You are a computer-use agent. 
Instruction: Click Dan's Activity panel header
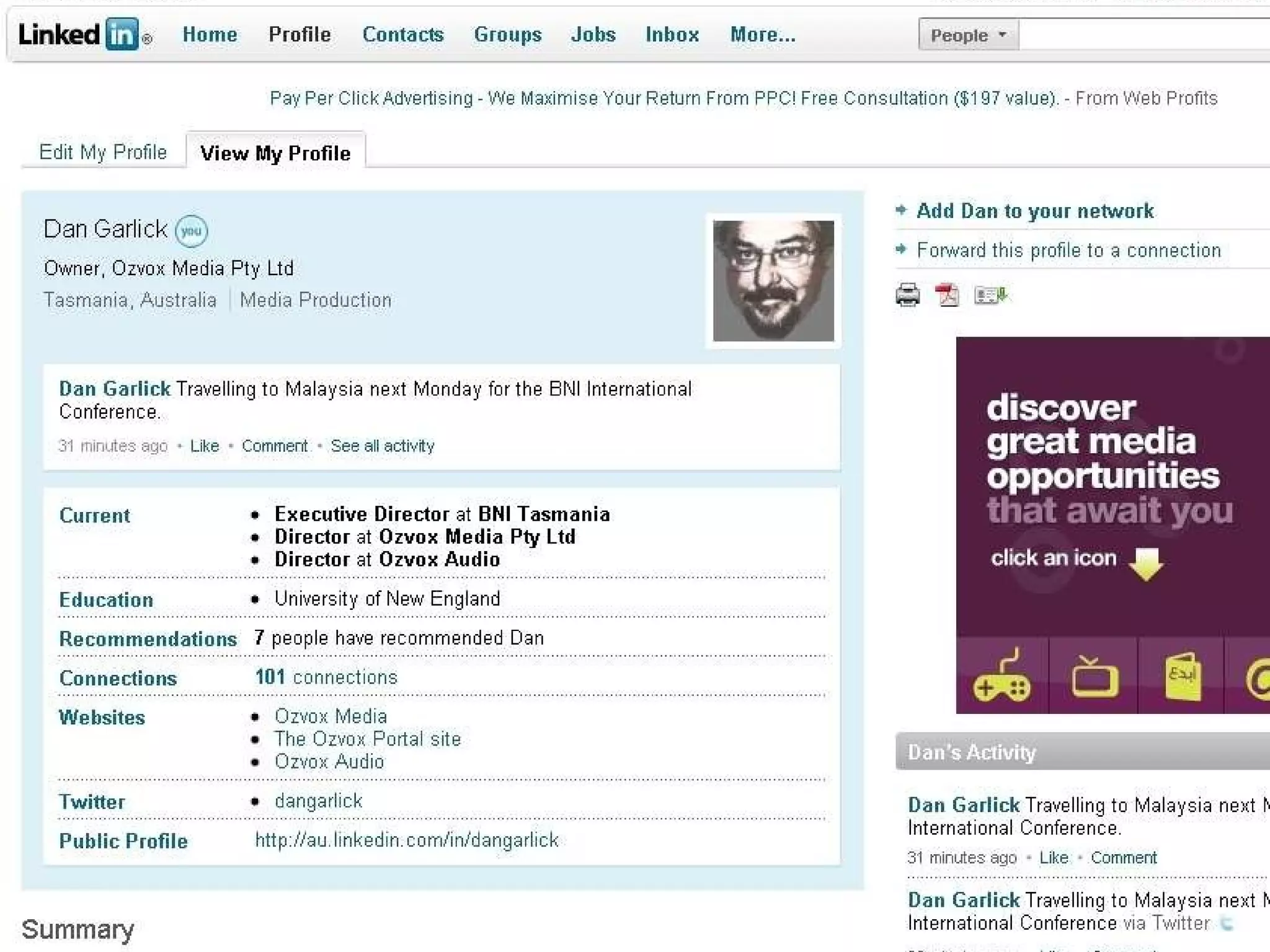(x=1083, y=751)
